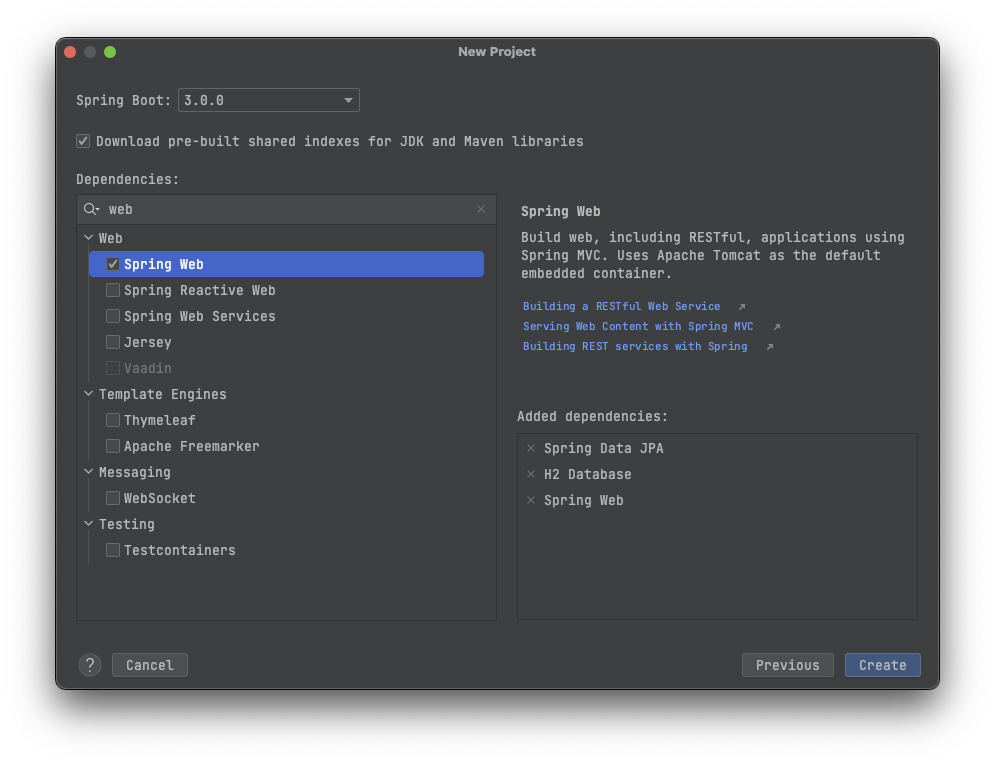Open Building REST services with Spring link
Screen dimensions: 995x763
pyautogui.click(x=635, y=347)
